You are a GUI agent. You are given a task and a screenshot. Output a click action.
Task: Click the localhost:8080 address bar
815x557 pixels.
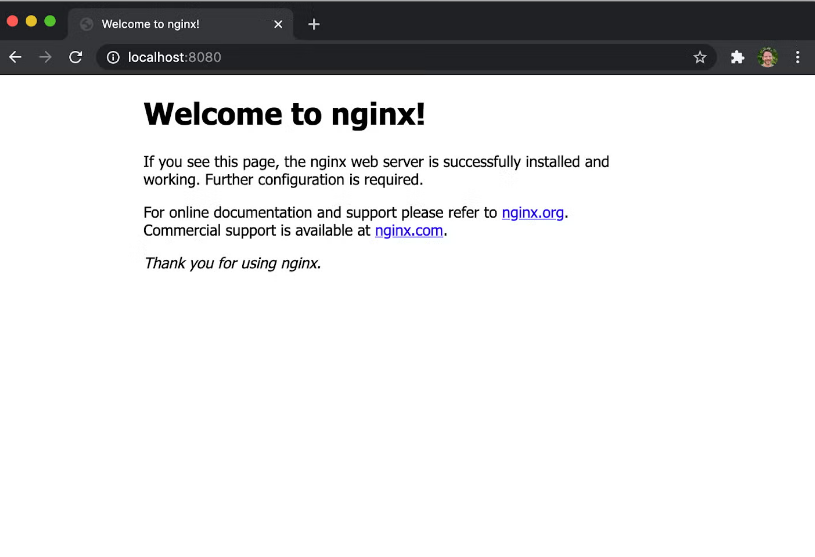pyautogui.click(x=406, y=57)
